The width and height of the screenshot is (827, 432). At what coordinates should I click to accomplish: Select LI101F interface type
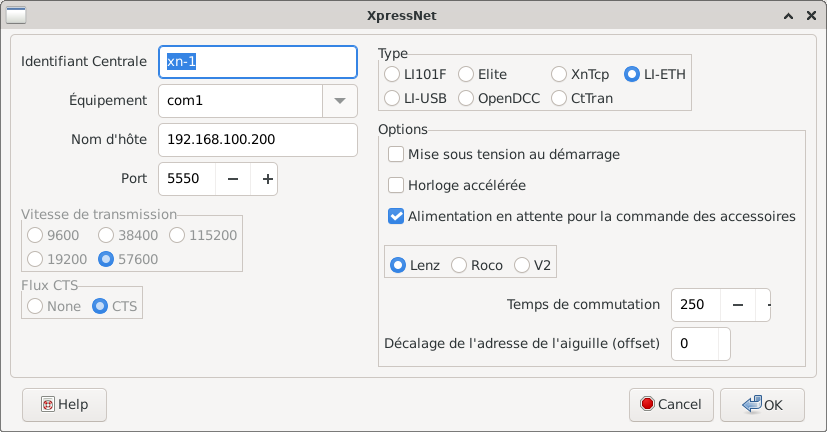[393, 74]
